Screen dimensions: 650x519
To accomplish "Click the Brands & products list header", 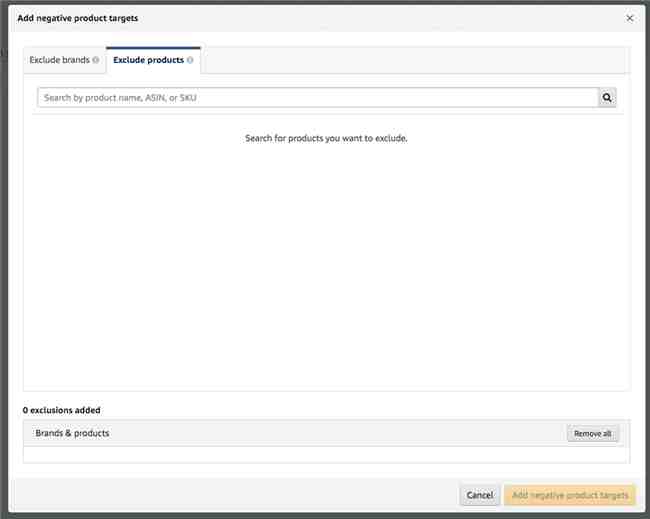I will (72, 433).
